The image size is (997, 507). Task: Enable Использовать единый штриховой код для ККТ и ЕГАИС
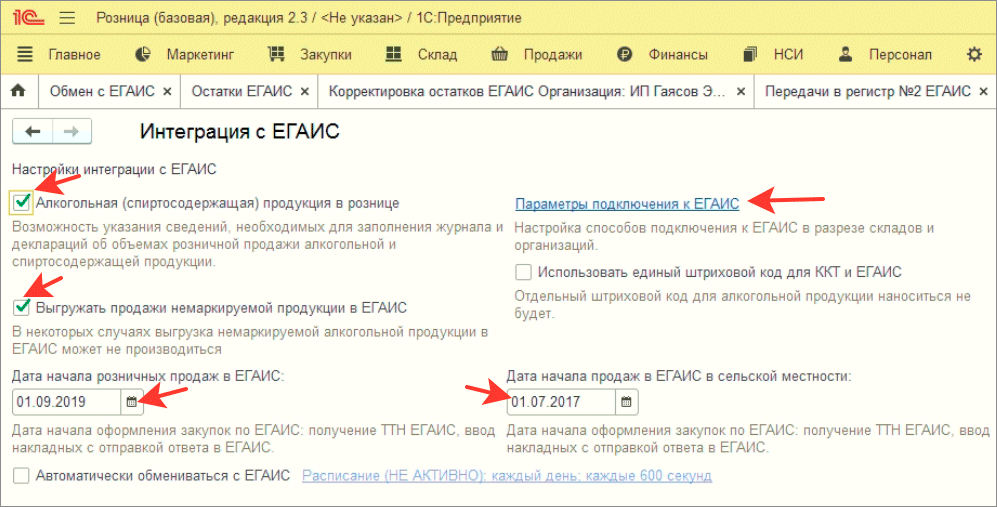click(523, 272)
